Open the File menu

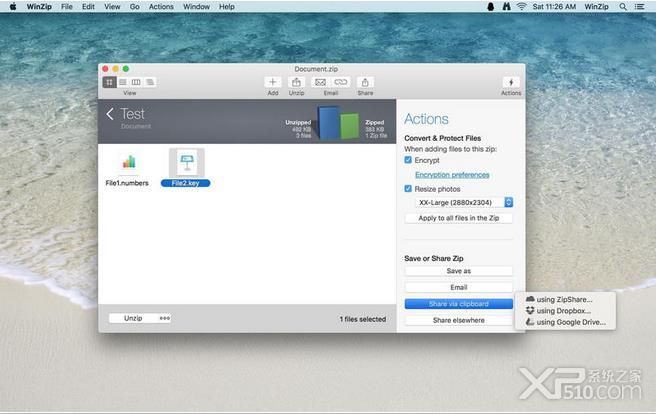click(67, 6)
